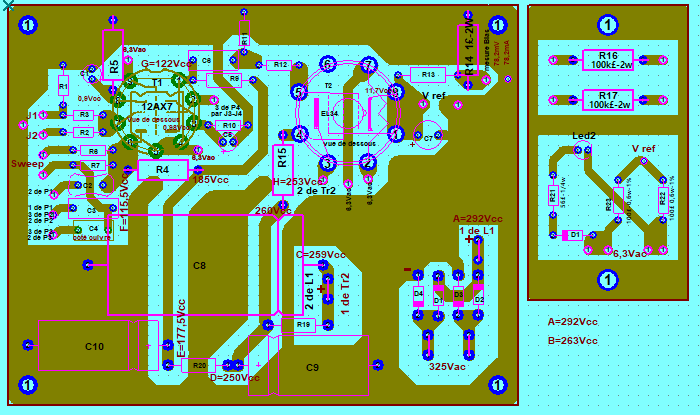This screenshot has width=700, height=415.
Task: Click resistor R15 near the EL34 socket
Action: tap(283, 158)
